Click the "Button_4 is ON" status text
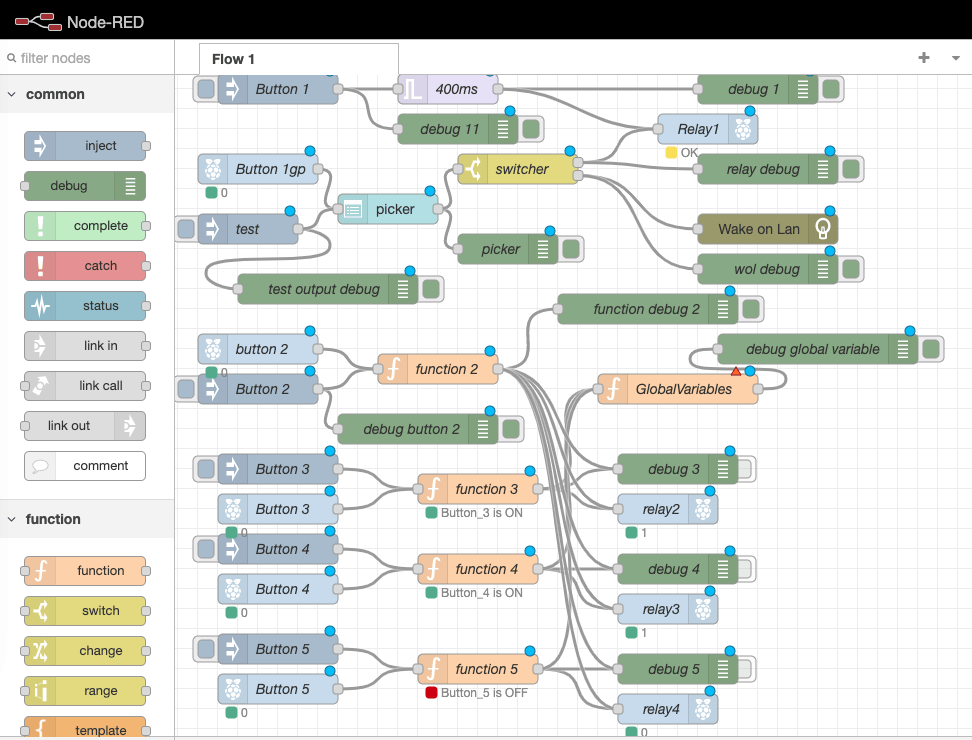972x740 pixels. point(482,593)
